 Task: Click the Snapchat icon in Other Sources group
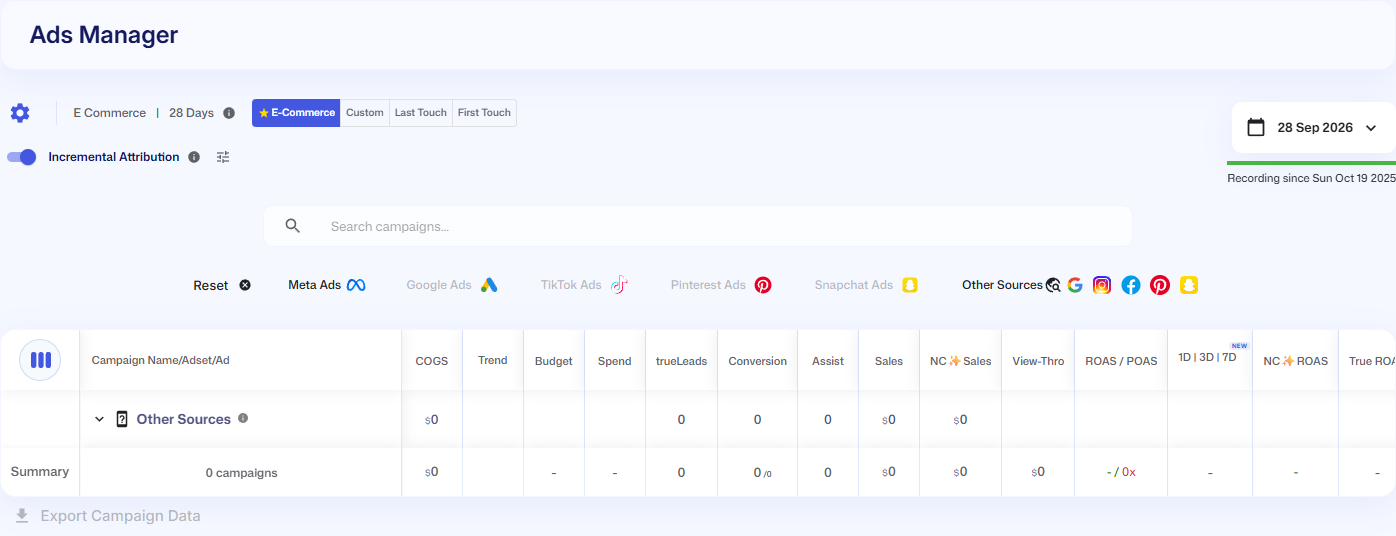point(1188,285)
